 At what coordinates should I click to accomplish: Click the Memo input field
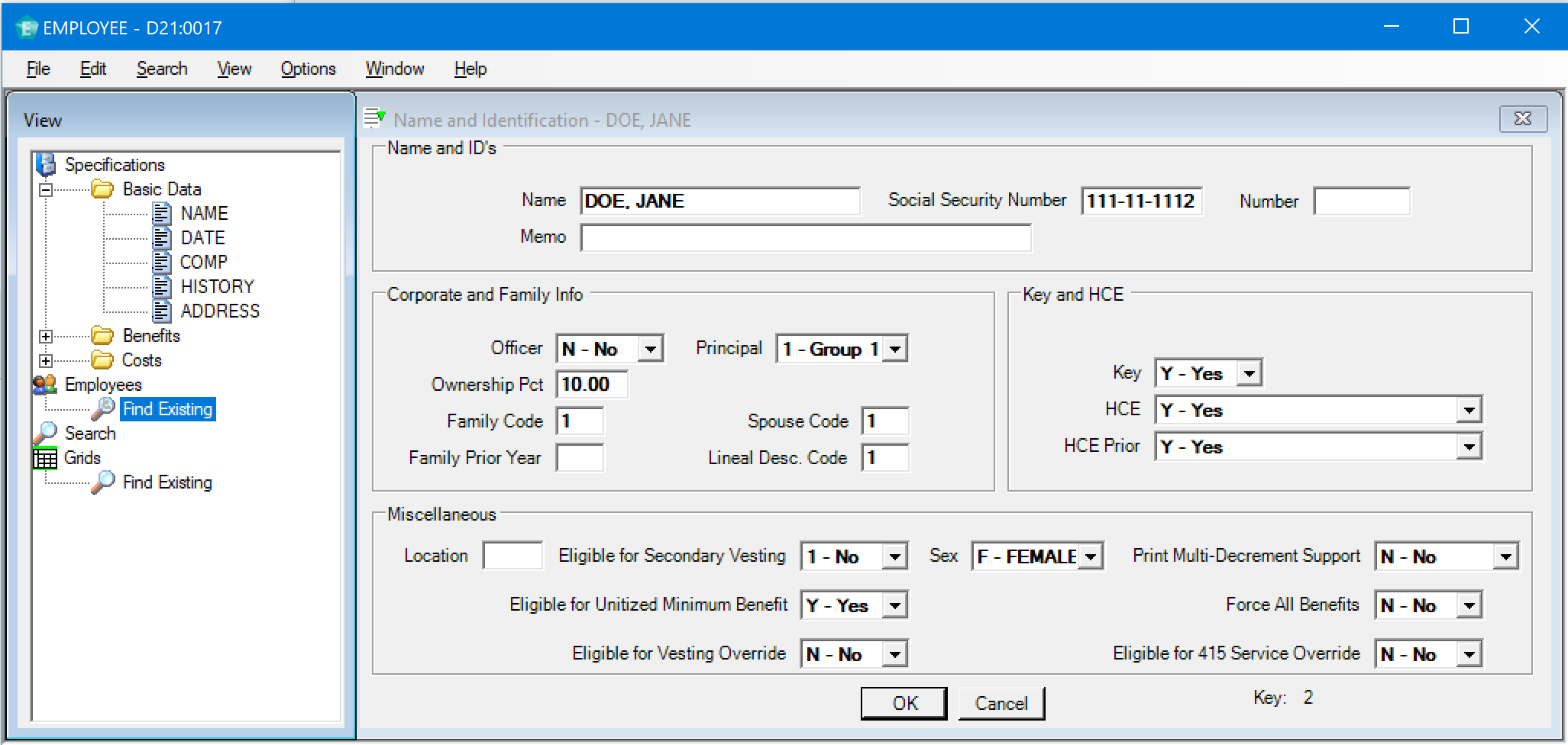coord(806,237)
